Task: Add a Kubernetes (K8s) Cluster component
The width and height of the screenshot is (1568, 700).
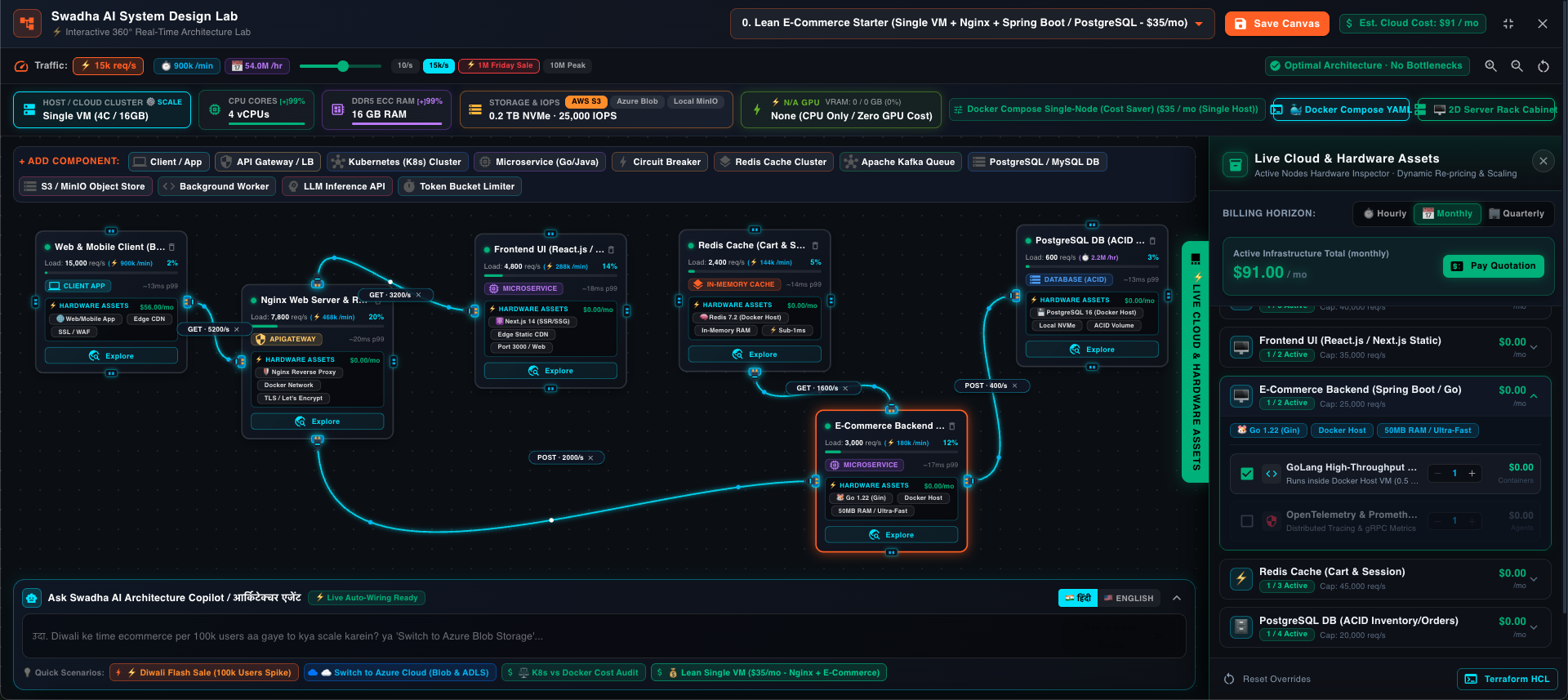Action: 398,162
